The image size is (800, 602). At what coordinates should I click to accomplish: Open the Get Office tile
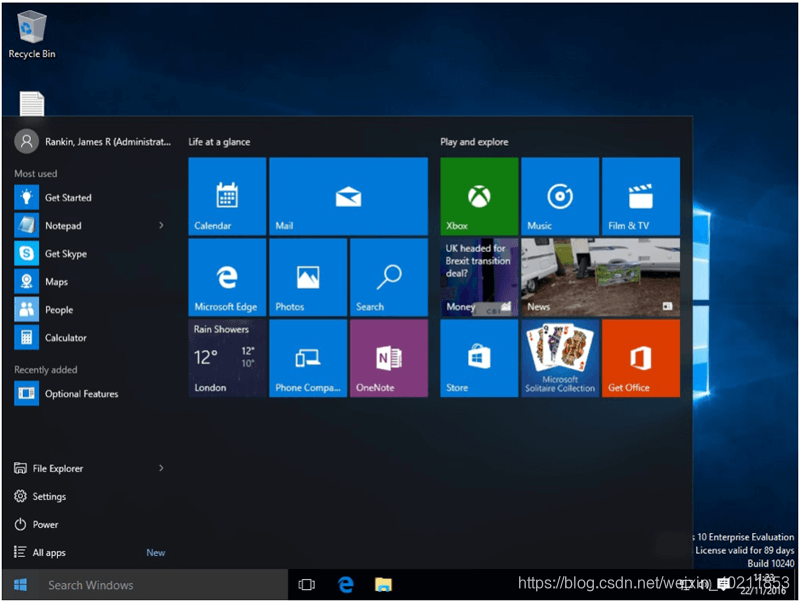(641, 358)
